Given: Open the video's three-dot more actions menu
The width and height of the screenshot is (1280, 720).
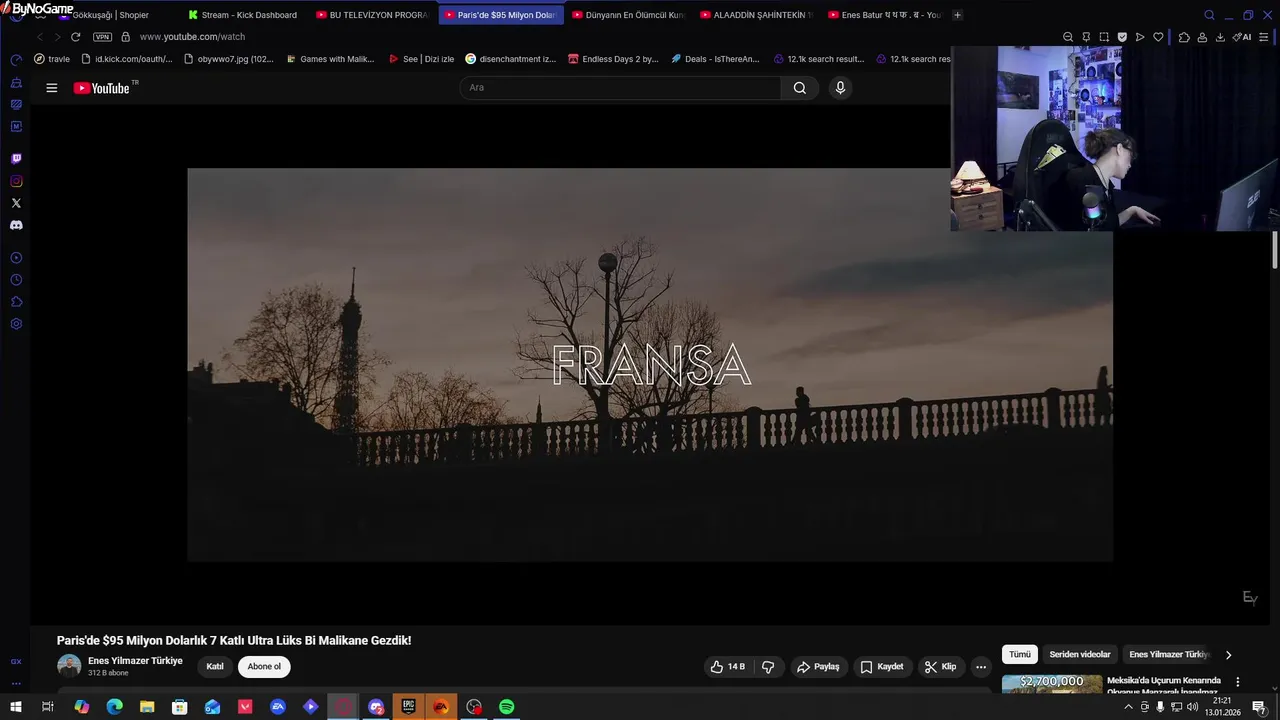Looking at the screenshot, I should (981, 667).
